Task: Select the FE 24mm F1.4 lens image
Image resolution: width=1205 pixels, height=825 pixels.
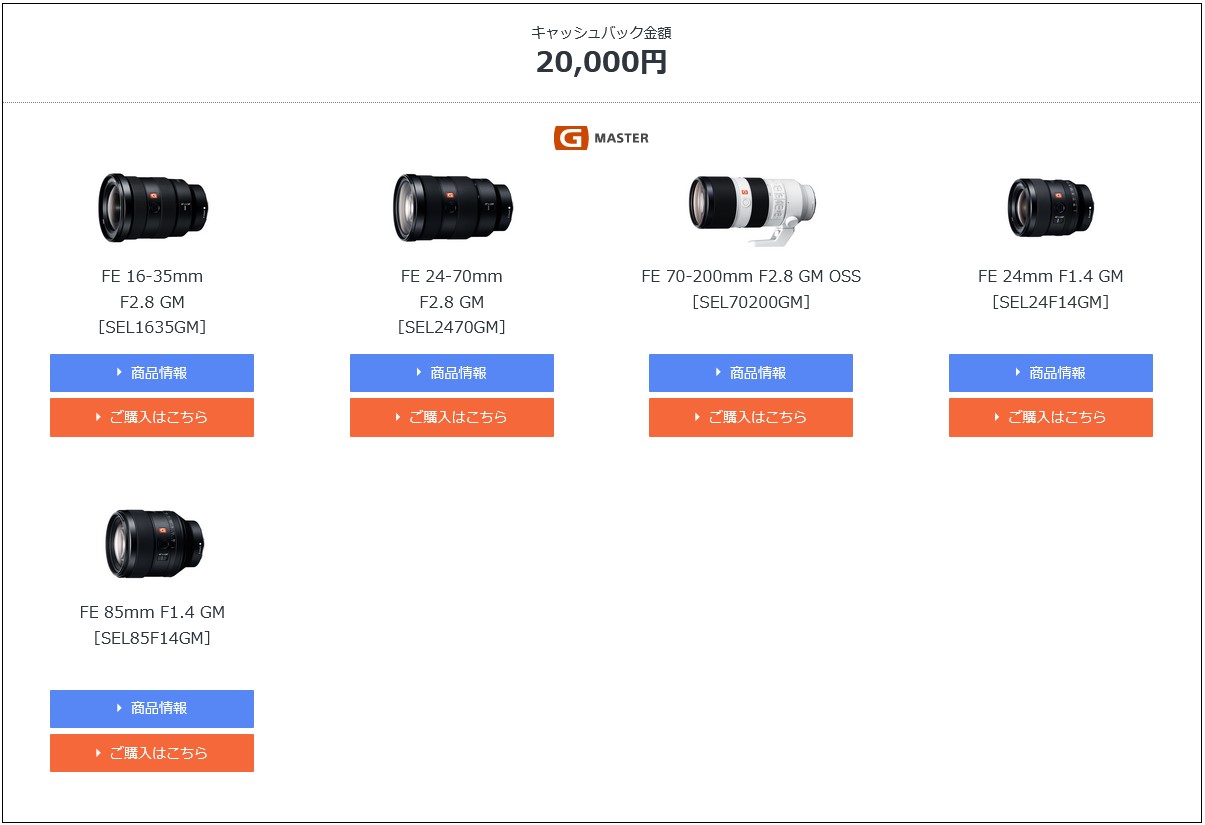Action: tap(1051, 207)
